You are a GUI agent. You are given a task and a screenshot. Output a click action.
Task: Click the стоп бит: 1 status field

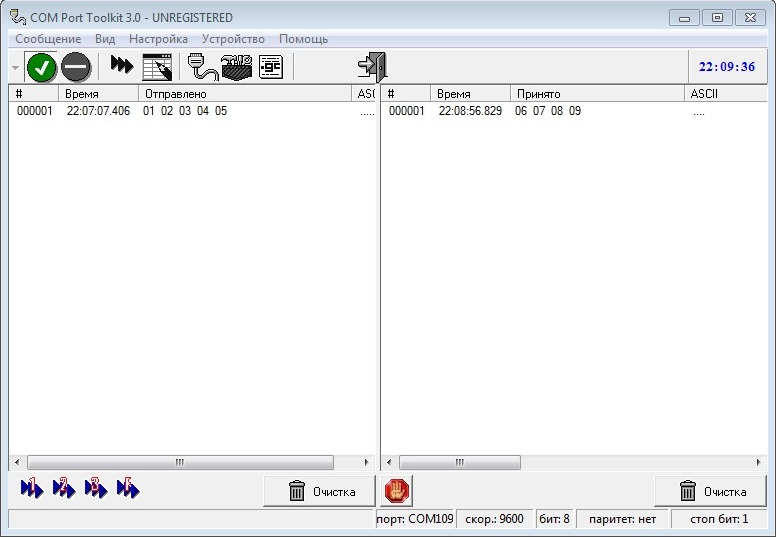pyautogui.click(x=719, y=519)
